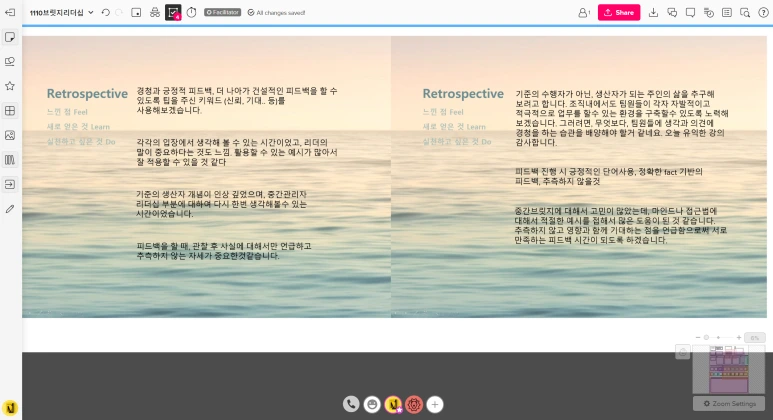Select the text starting '피드백 진행 시 긍정적인'
Screen dimensions: 773x420
pyautogui.click(x=609, y=176)
